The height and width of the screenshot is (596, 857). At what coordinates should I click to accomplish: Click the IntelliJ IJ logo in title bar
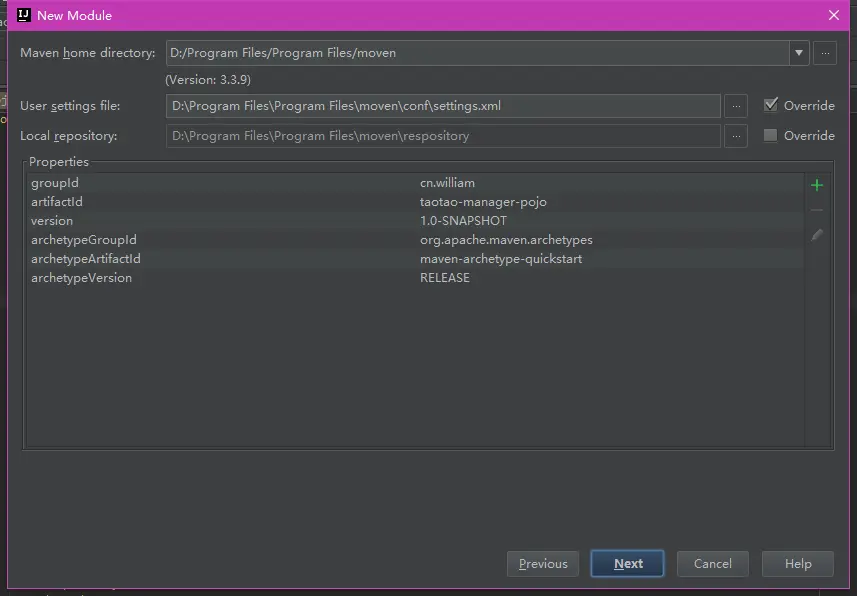[24, 15]
